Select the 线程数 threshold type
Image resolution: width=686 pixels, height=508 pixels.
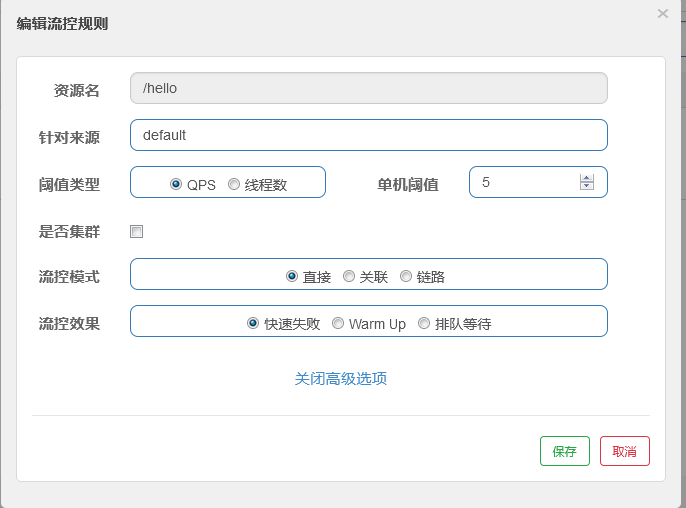click(x=234, y=184)
